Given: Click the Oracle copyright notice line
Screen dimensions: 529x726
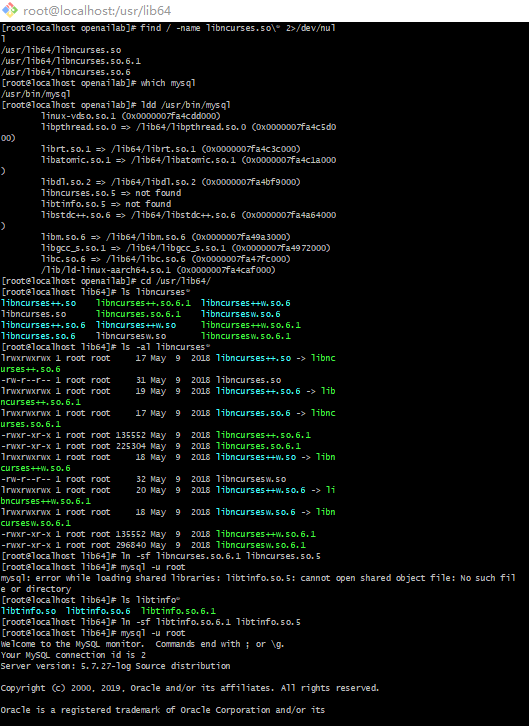Looking at the screenshot, I should tap(190, 688).
